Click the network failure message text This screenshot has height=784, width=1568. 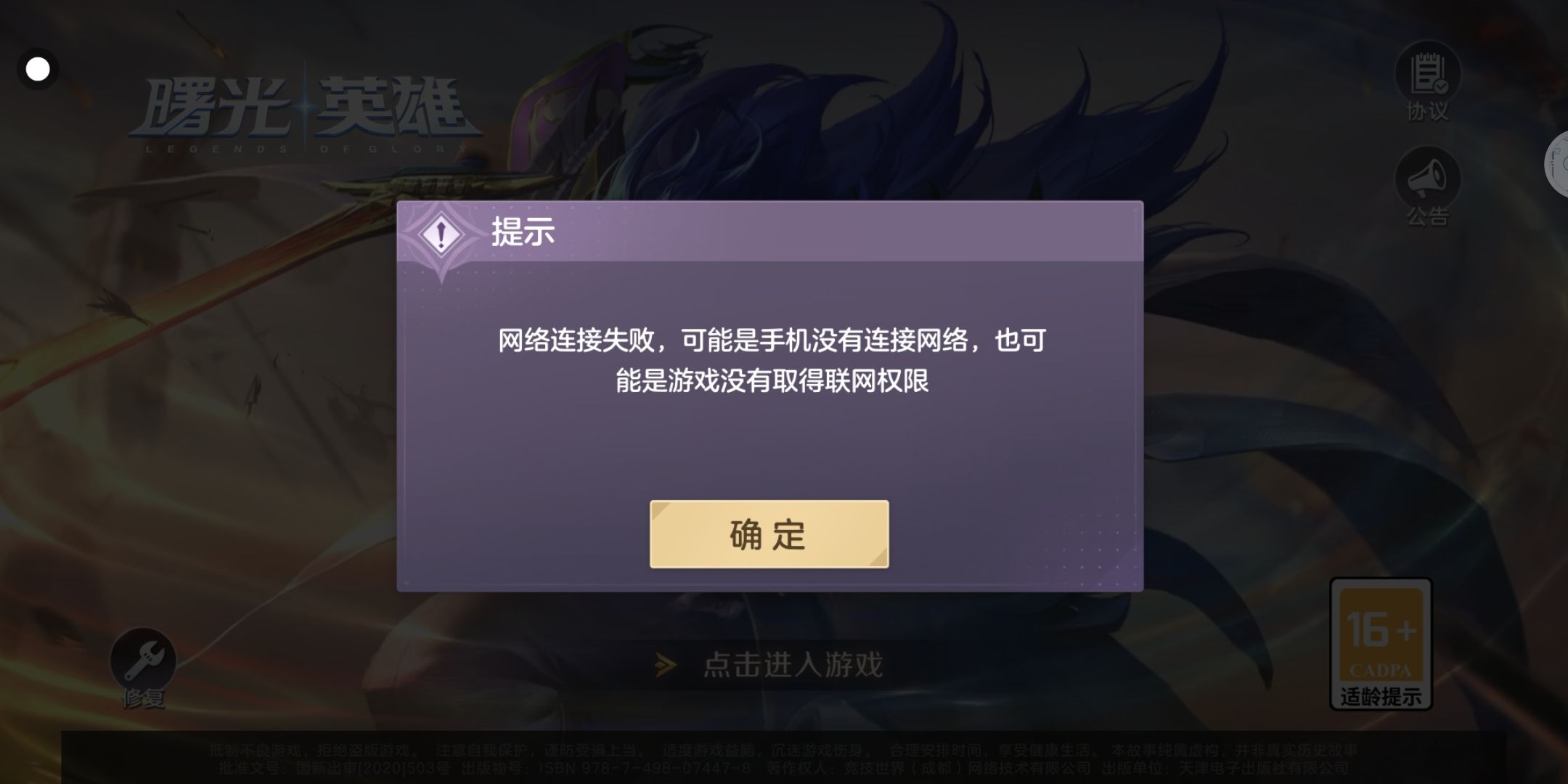(x=772, y=360)
